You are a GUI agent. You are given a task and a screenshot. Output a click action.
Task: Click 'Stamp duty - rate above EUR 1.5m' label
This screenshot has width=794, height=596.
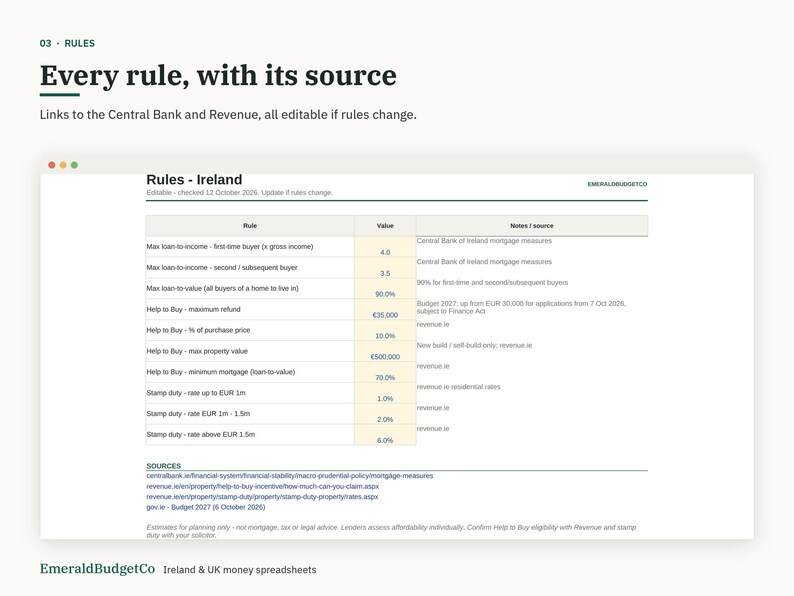(201, 434)
